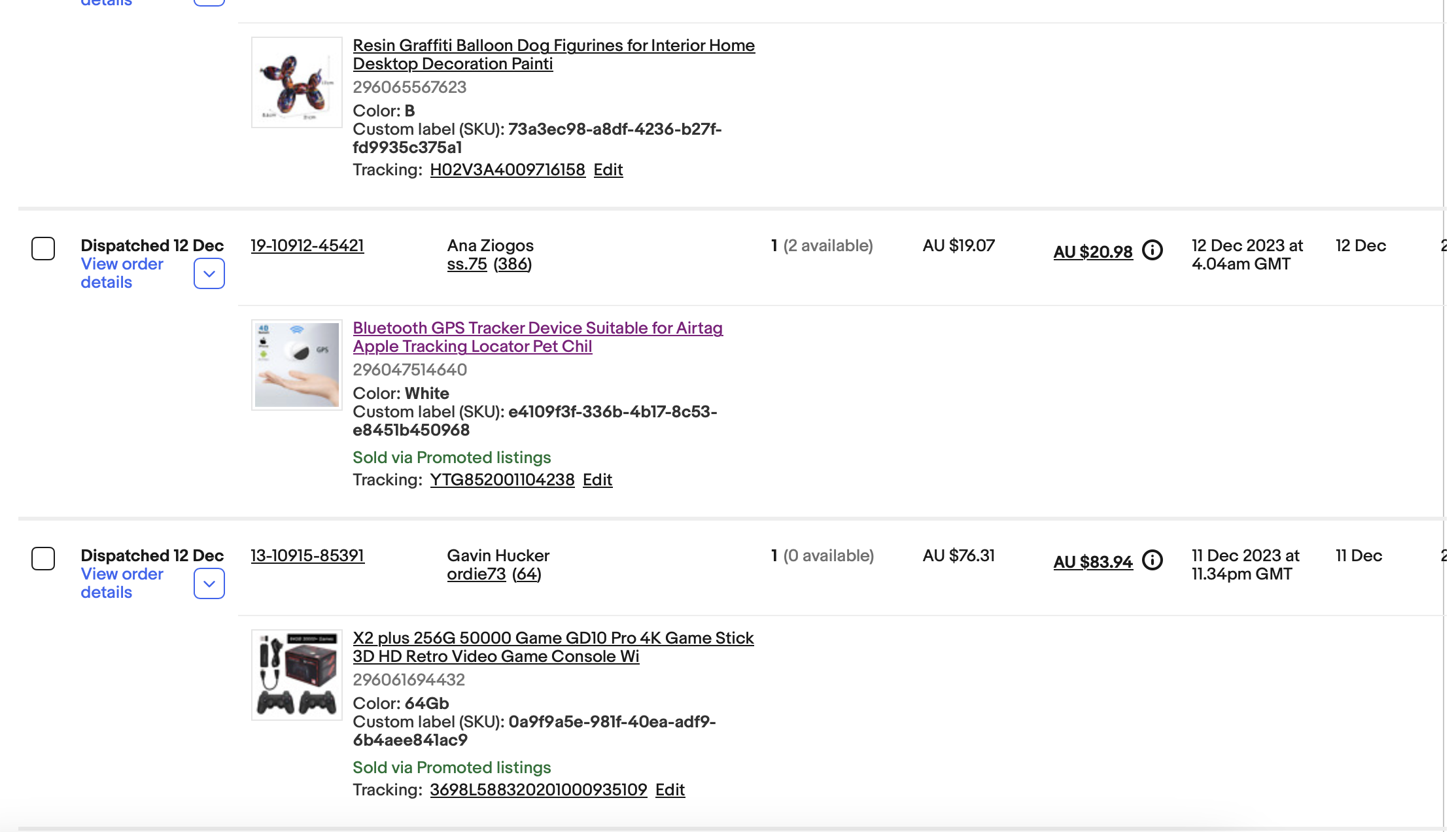Open Bluetooth GPS Tracker product thumbnail
Viewport: 1456px width, 832px height.
297,365
